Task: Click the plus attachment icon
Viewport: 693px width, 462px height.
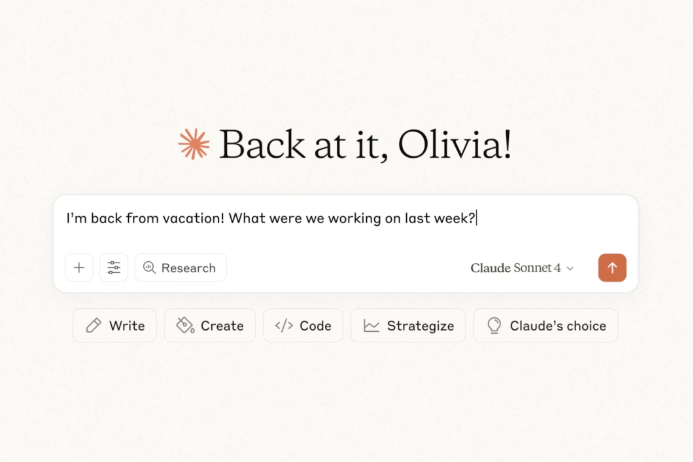Action: coord(79,268)
